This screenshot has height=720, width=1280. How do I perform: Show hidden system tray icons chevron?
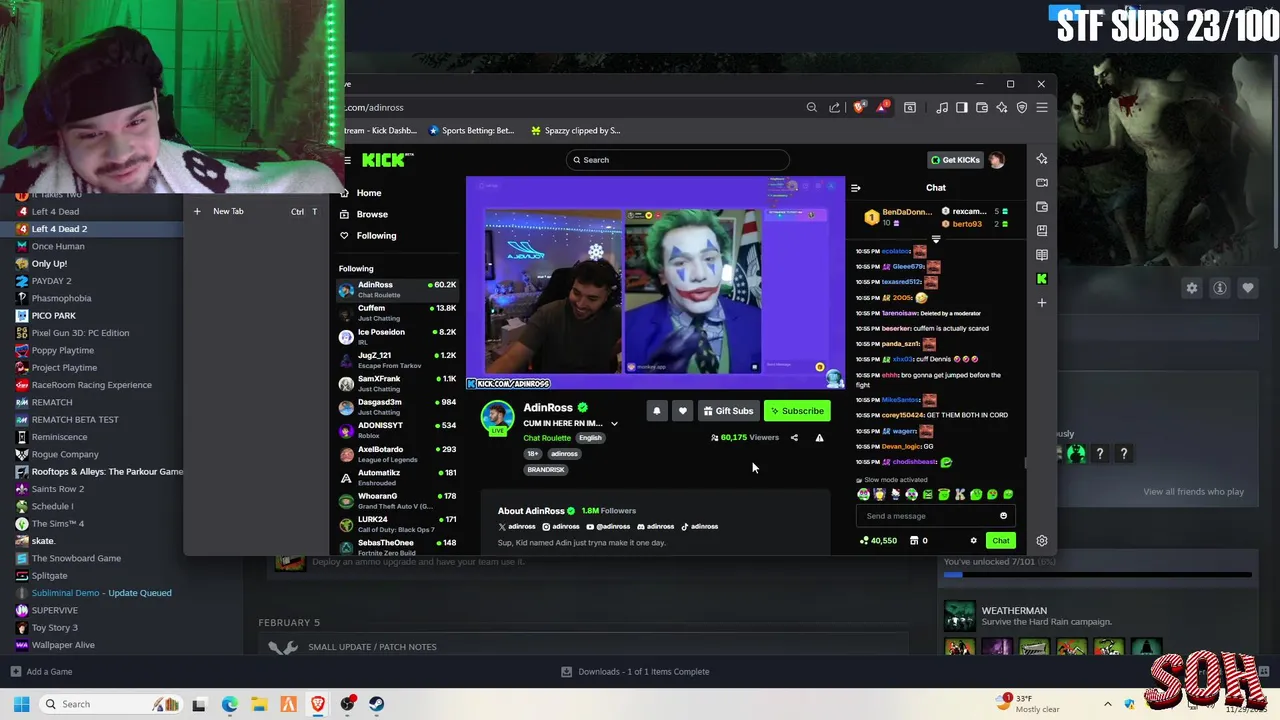pyautogui.click(x=1107, y=704)
